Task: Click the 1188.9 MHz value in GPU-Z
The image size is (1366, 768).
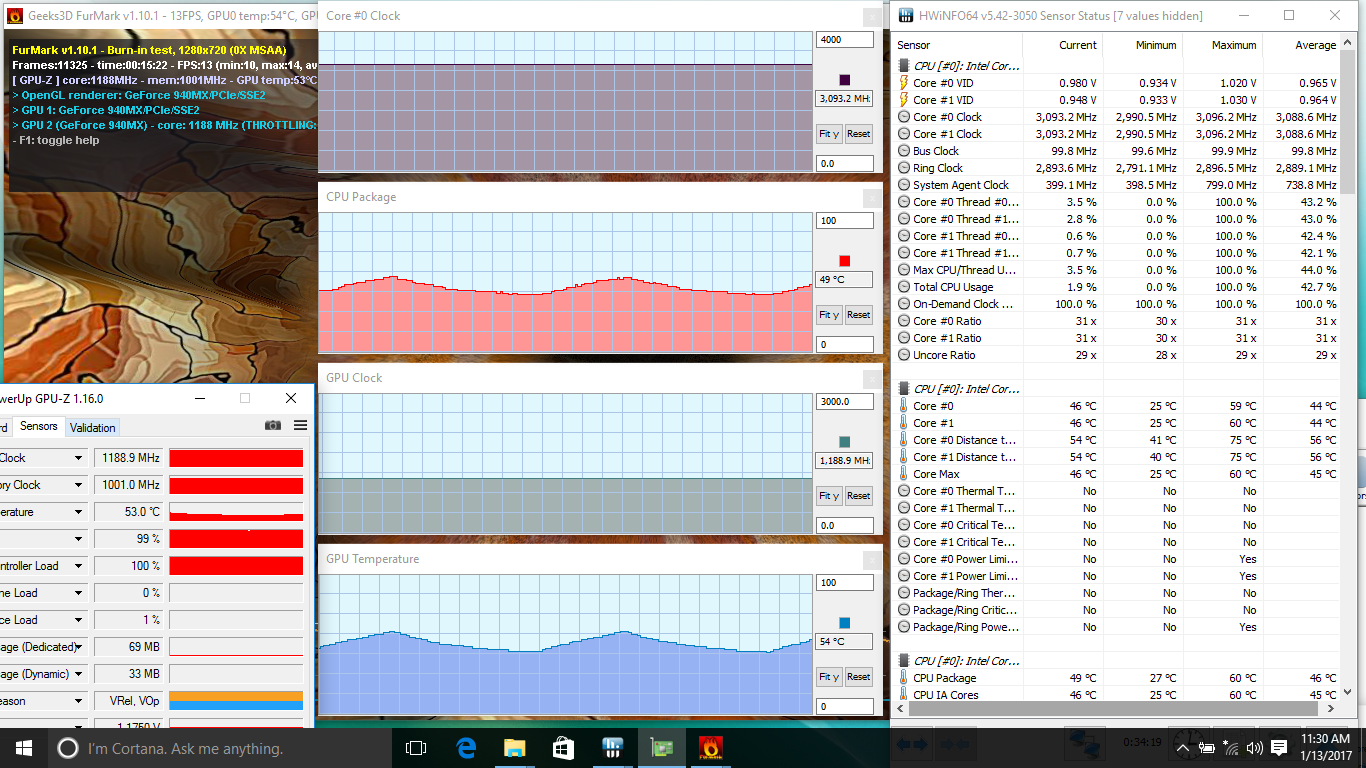Action: [129, 458]
